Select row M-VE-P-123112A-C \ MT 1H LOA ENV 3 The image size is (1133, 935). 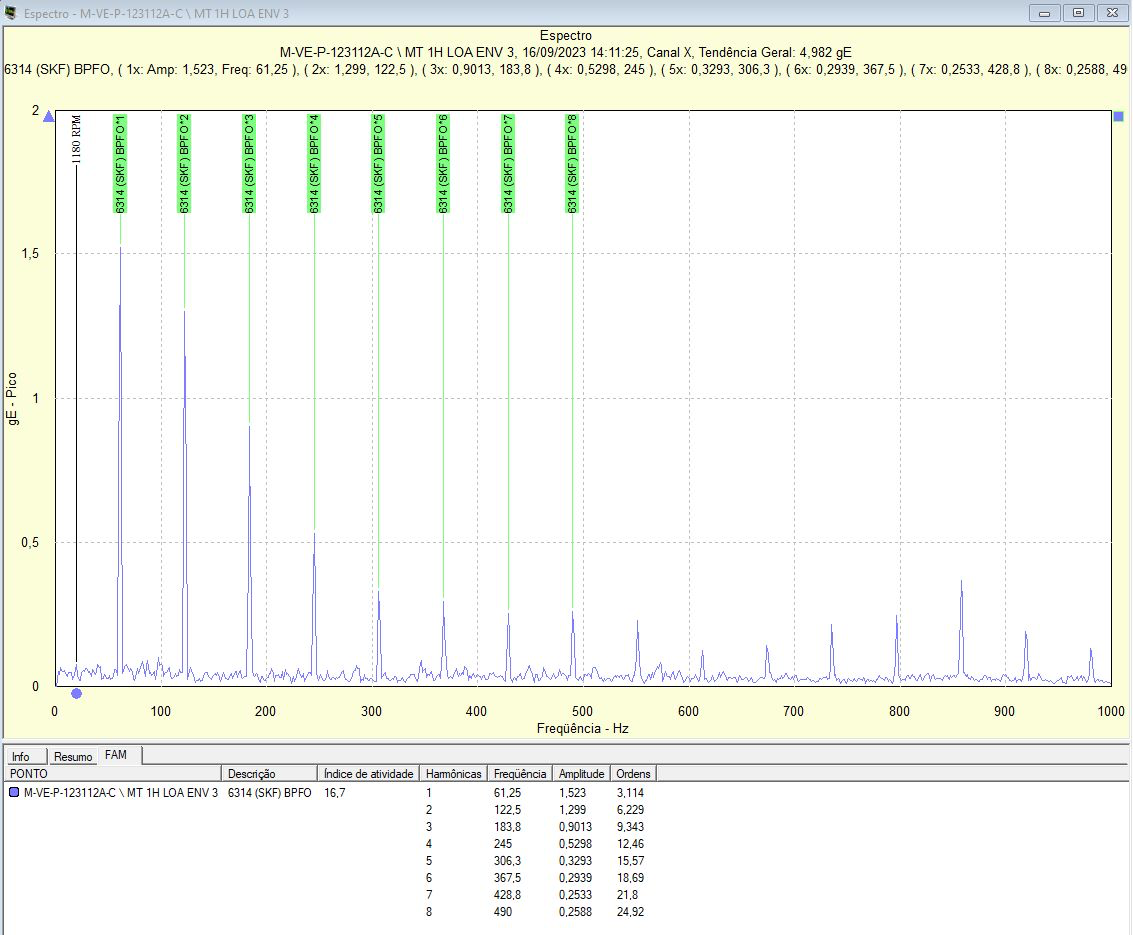[x=121, y=793]
